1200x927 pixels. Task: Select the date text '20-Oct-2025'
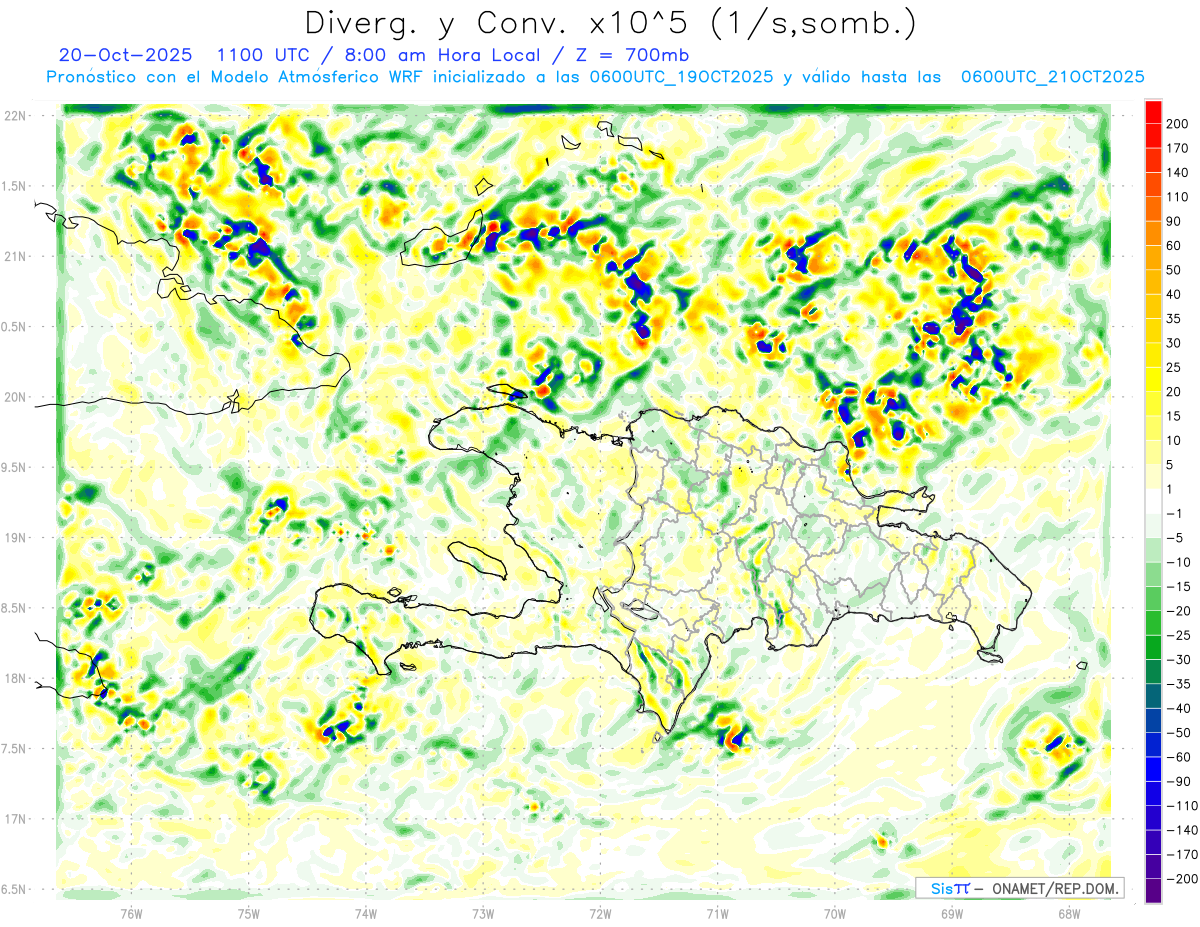(x=124, y=55)
